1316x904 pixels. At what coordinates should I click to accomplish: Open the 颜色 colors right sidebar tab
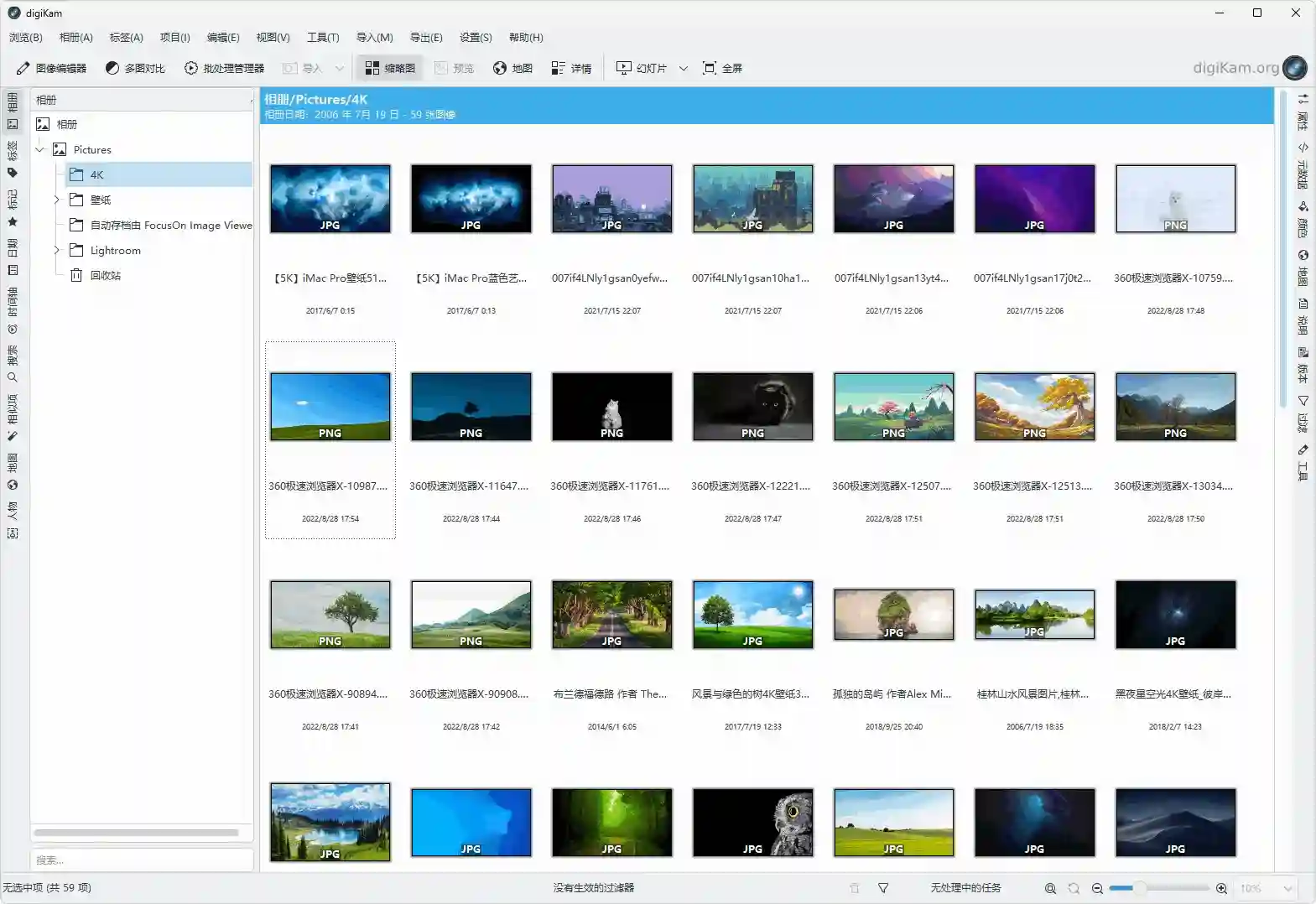tap(1303, 220)
